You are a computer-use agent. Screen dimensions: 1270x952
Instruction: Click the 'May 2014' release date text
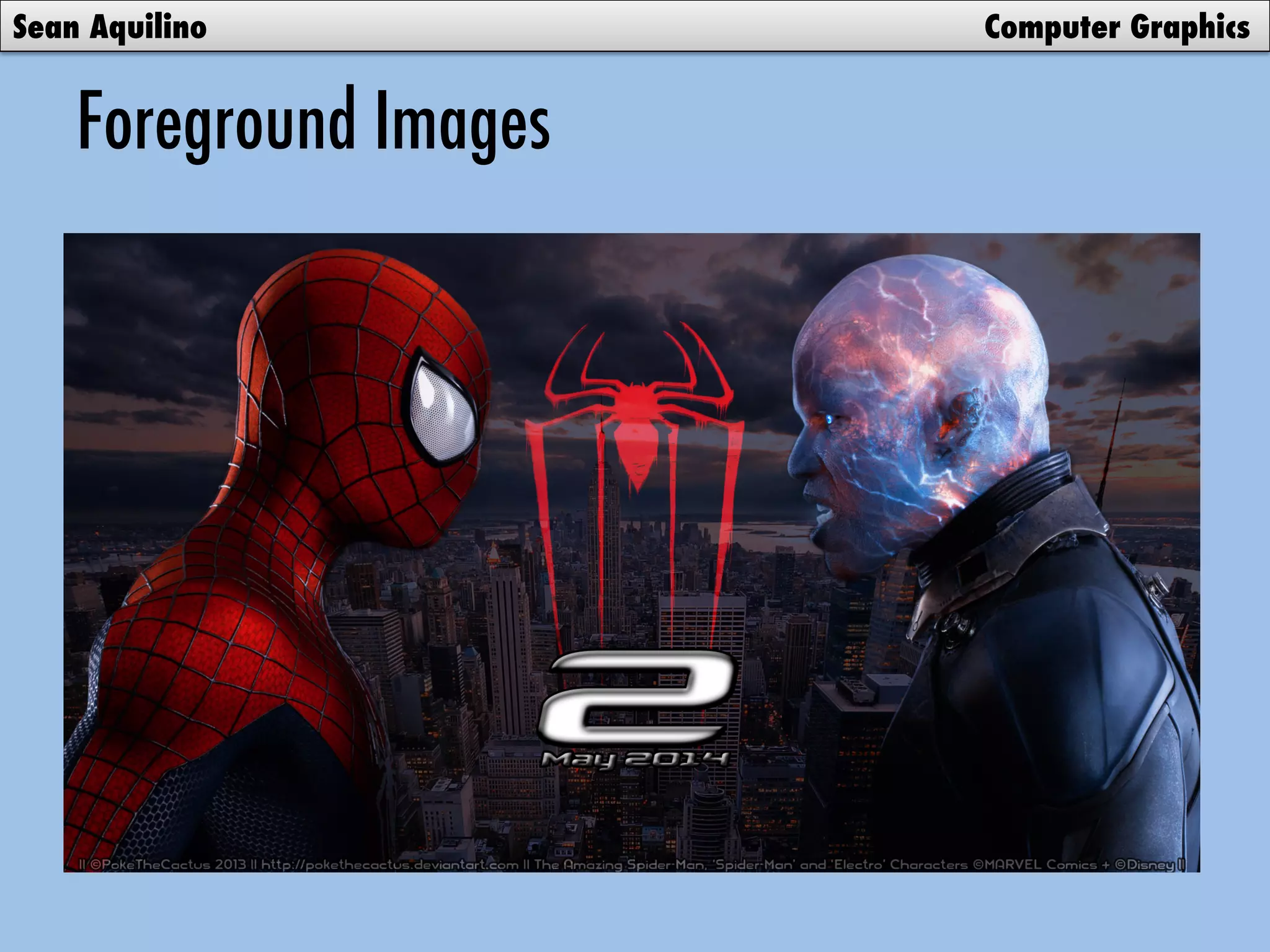(635, 759)
